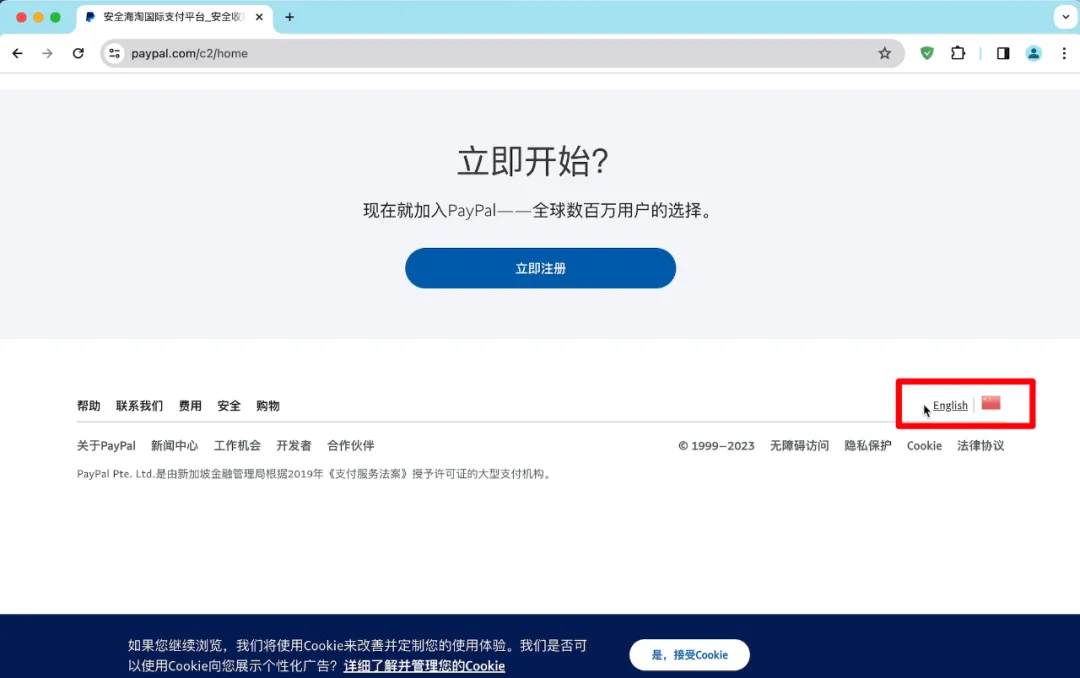This screenshot has height=678, width=1080.
Task: Open 详细了解并管理您的Cookie link
Action: pos(424,666)
